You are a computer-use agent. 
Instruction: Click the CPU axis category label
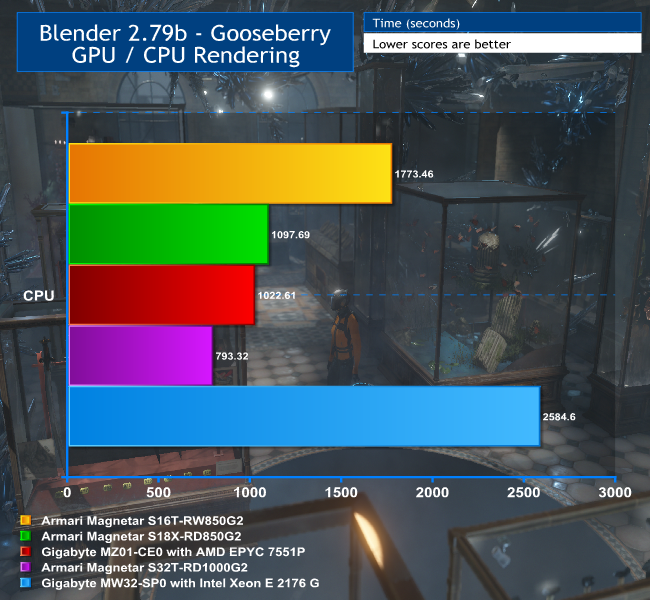pyautogui.click(x=39, y=296)
